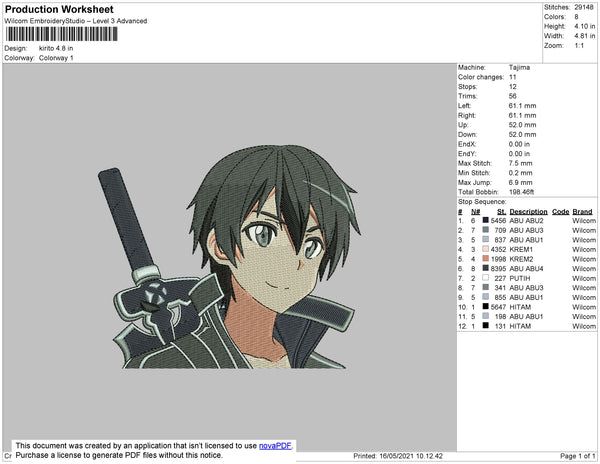Select the Max Stitch value 7.5 mm
This screenshot has height=464, width=600.
tap(520, 163)
